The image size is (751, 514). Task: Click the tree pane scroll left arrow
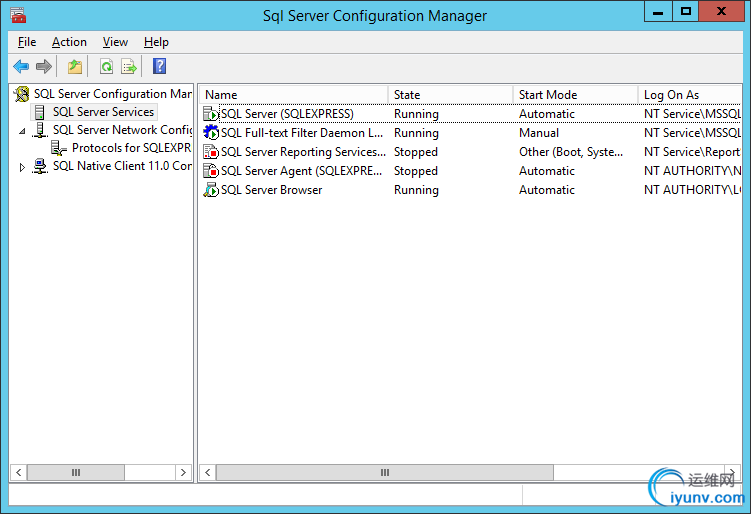pyautogui.click(x=19, y=472)
